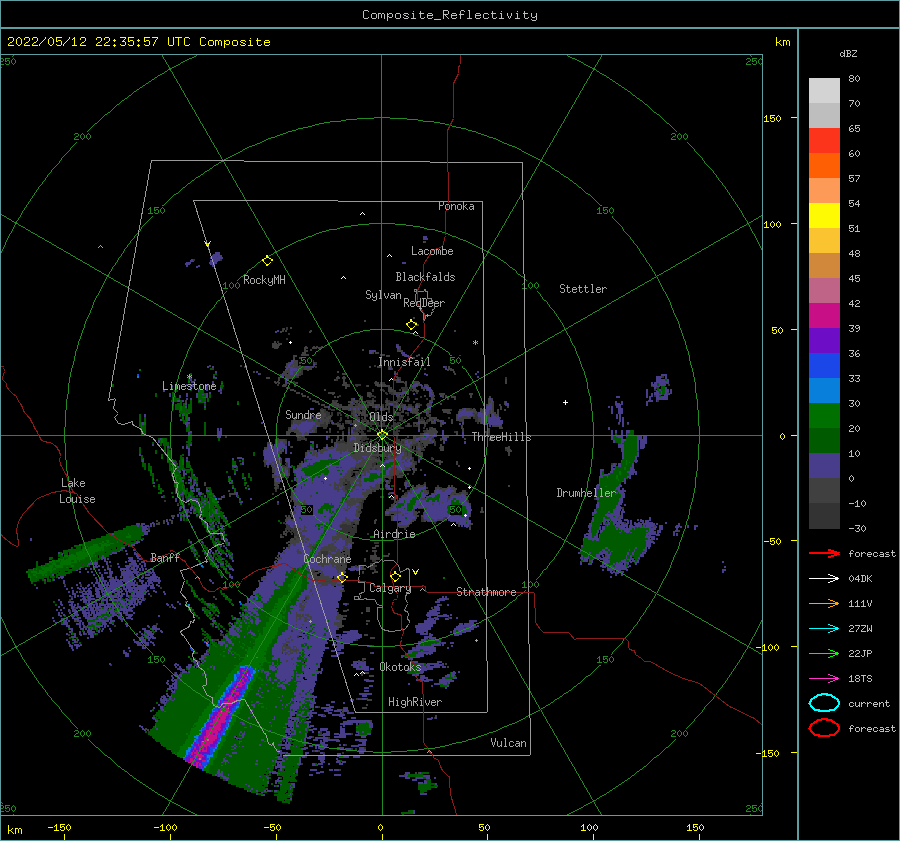Select the orange 60–57 dBZ swatch
Viewport: 900px width, 841px height.
[824, 165]
